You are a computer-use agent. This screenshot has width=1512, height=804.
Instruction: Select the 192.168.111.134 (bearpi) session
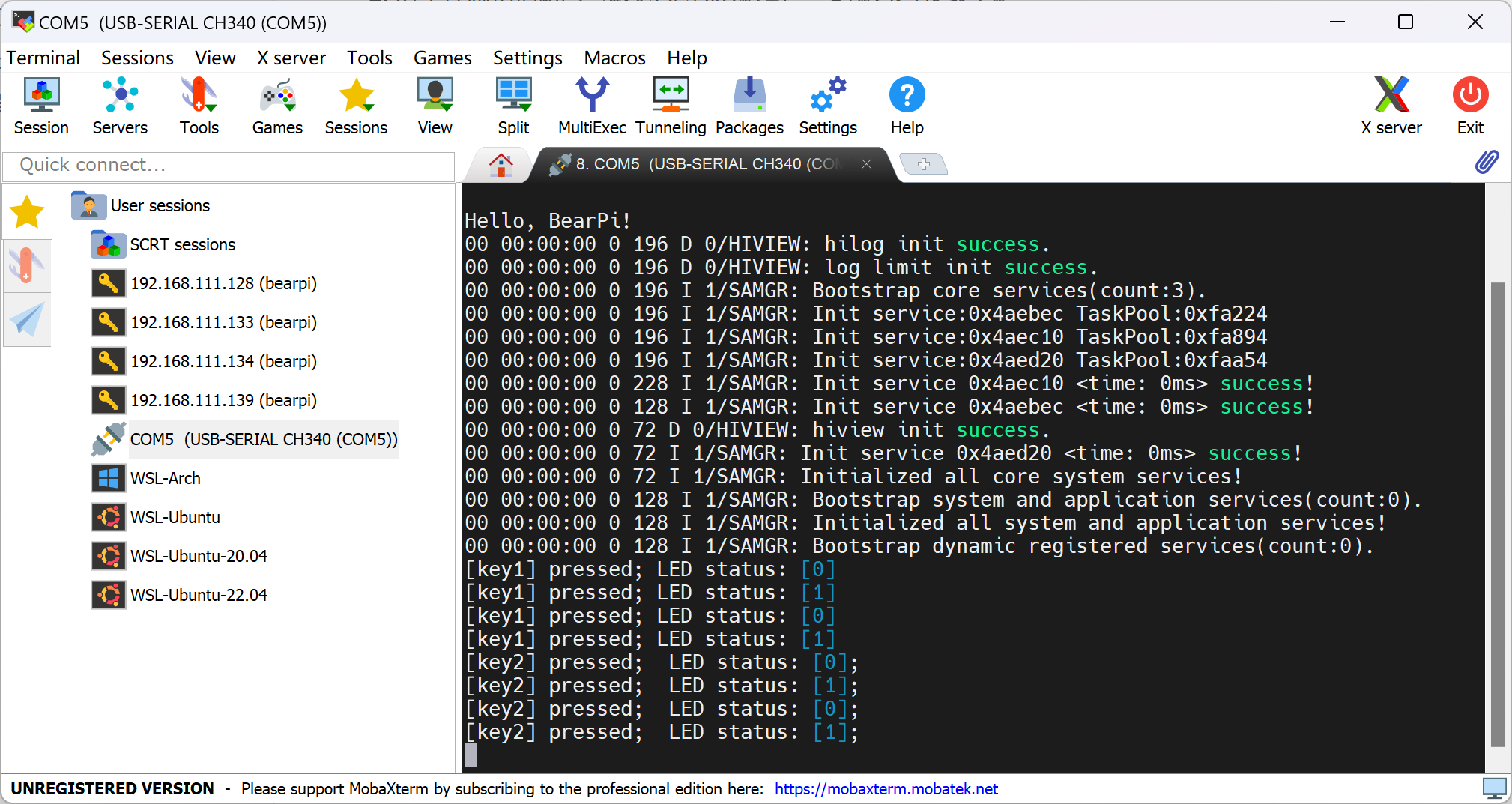click(223, 361)
